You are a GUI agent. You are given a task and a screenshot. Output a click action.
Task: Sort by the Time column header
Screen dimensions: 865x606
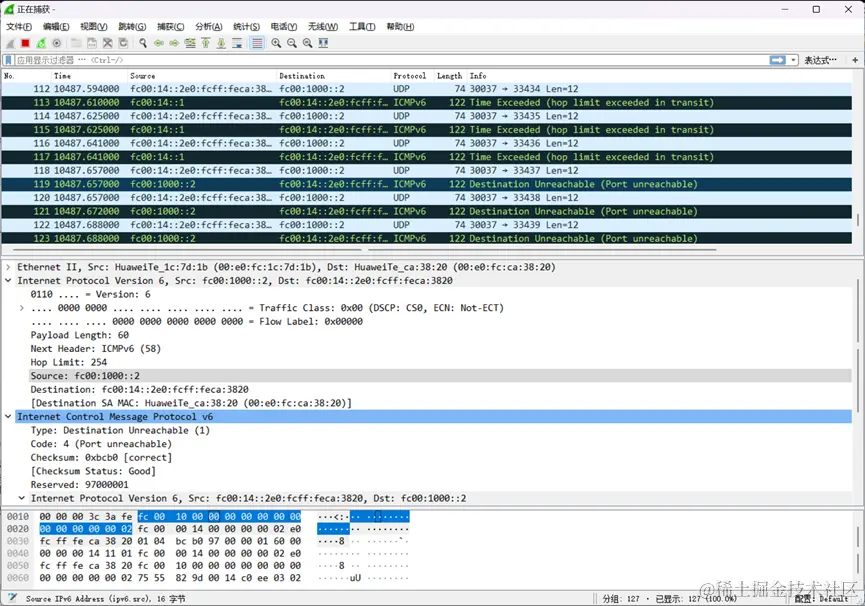89,76
